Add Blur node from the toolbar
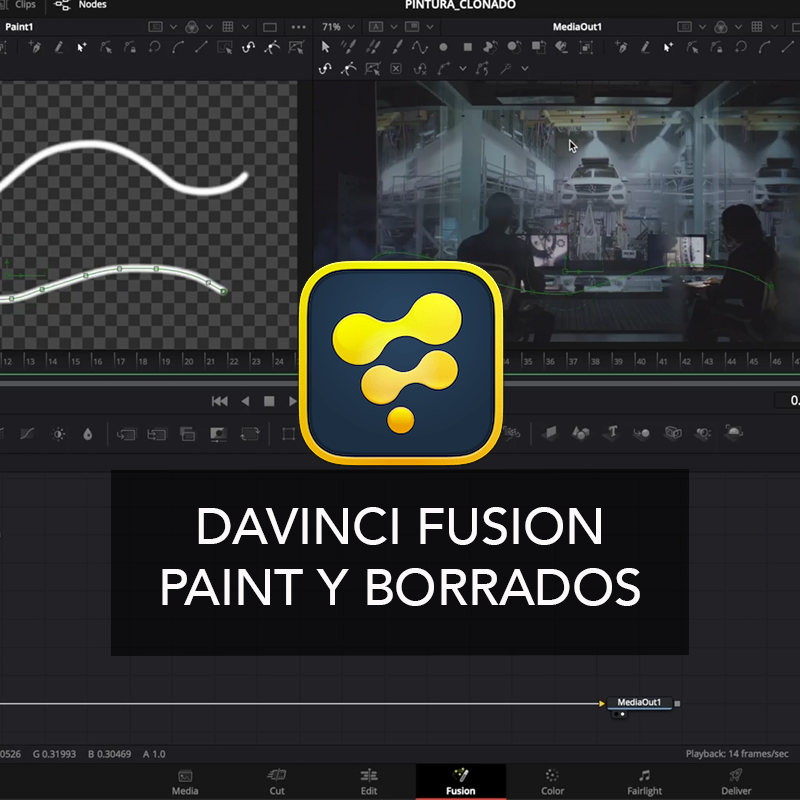This screenshot has width=800, height=800. point(88,434)
